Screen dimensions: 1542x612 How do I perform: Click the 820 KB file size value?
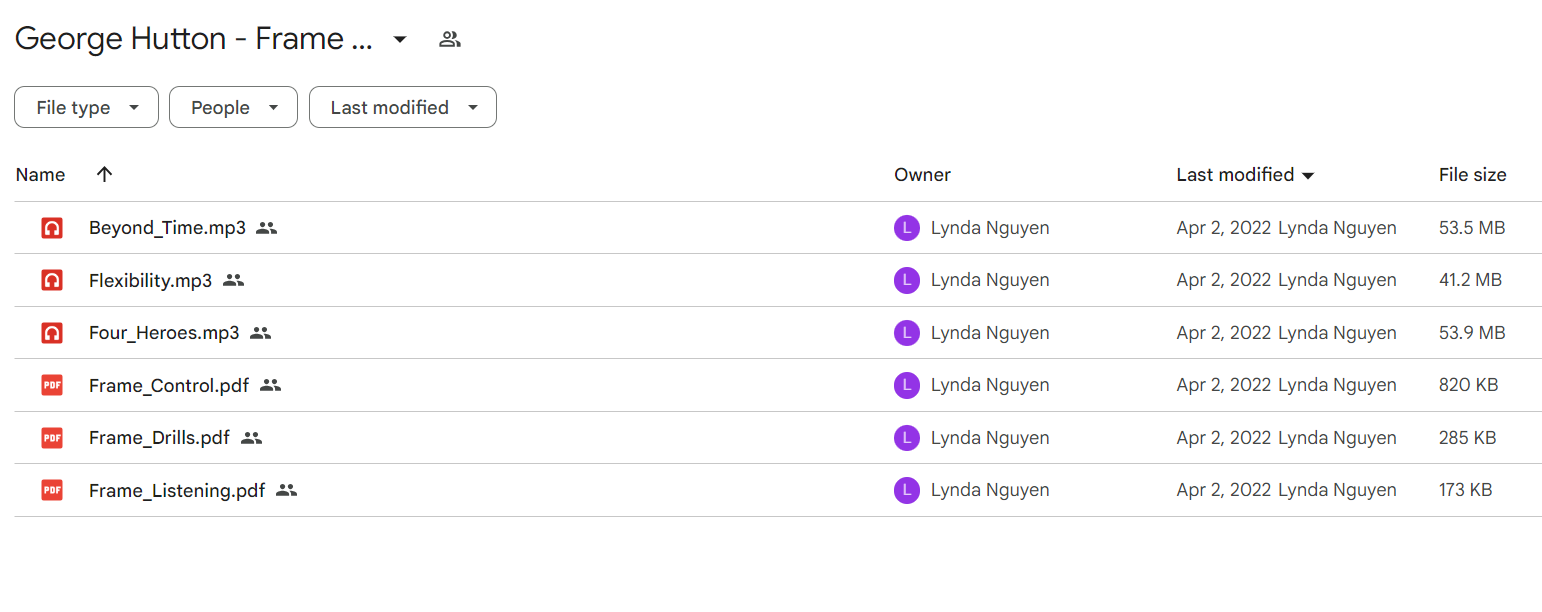coord(1468,385)
